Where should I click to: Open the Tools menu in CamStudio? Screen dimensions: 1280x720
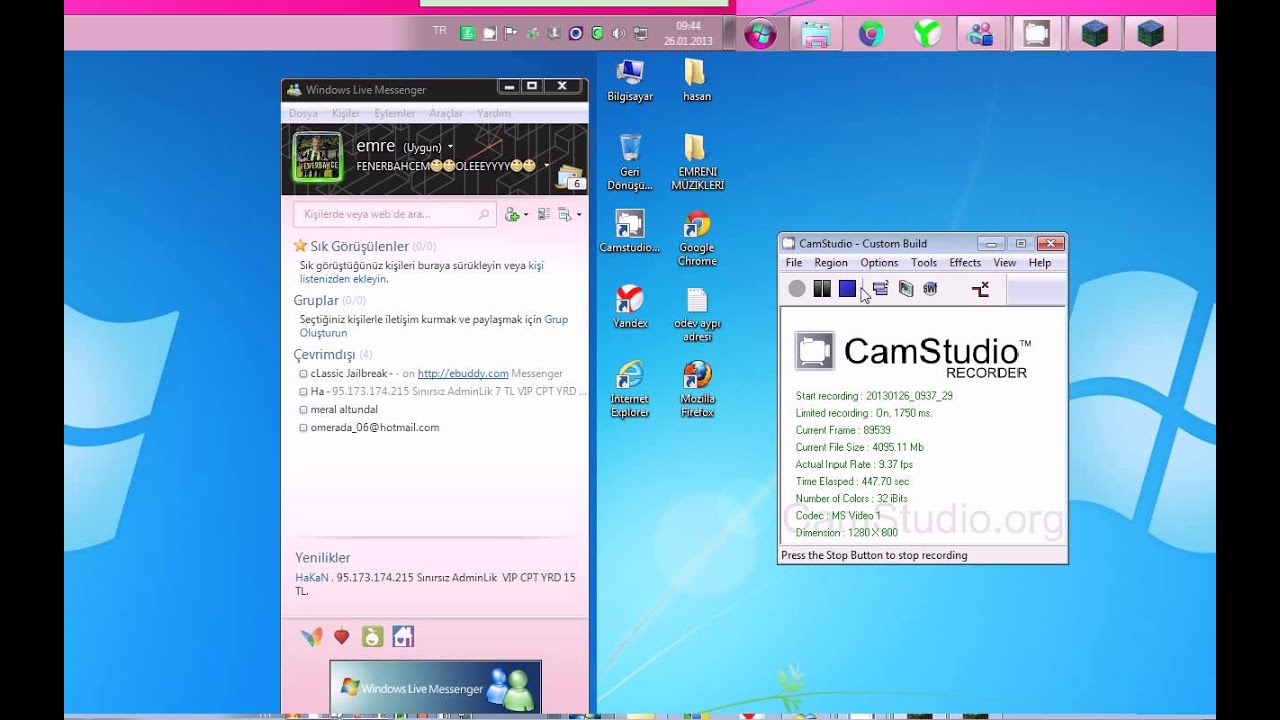924,263
